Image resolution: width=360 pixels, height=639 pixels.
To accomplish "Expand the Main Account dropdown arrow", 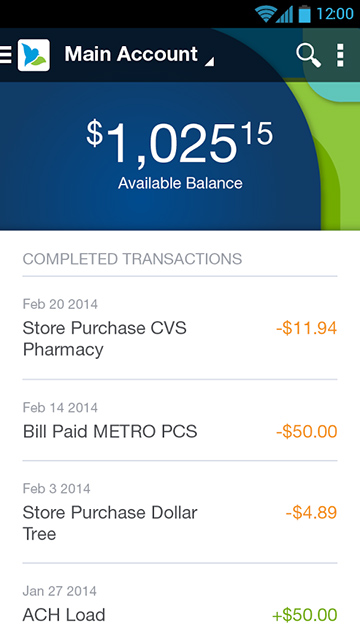I will pos(209,62).
